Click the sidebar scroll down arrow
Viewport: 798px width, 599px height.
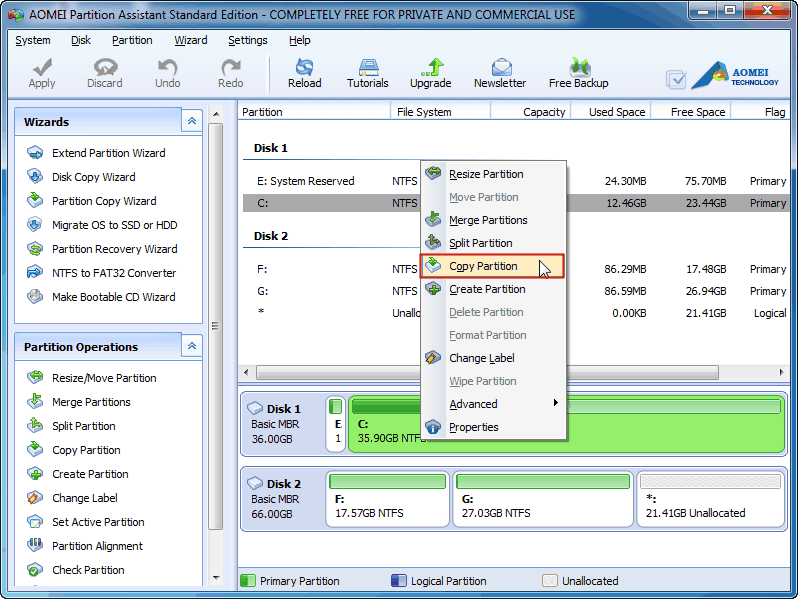pos(216,578)
